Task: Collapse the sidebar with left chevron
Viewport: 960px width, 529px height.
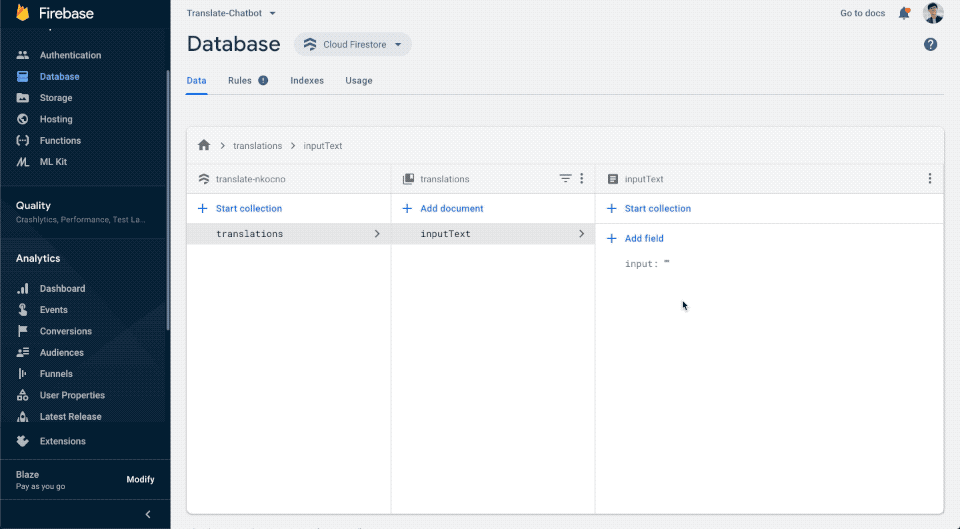Action: (148, 514)
